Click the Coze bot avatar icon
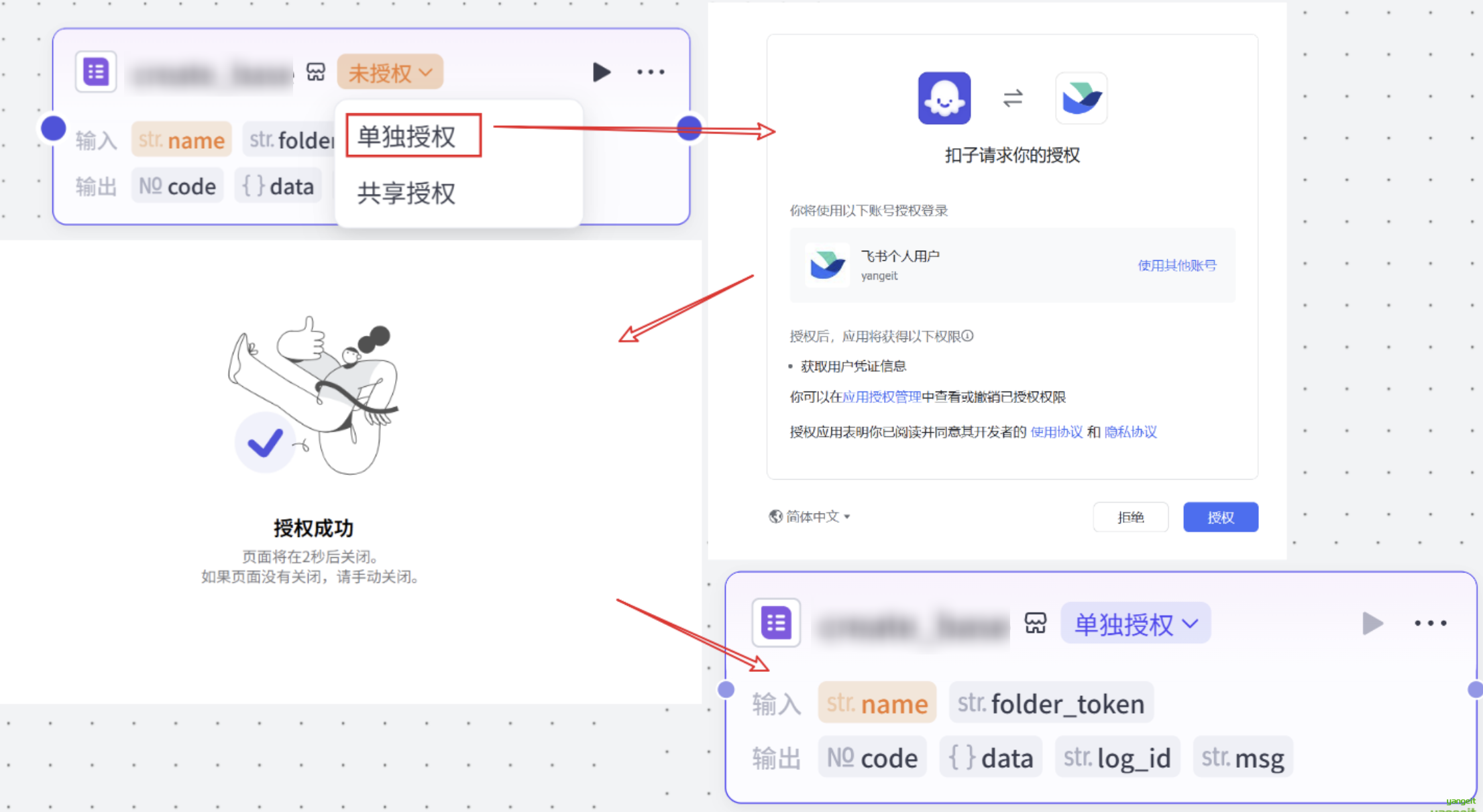The image size is (1483, 812). (944, 99)
